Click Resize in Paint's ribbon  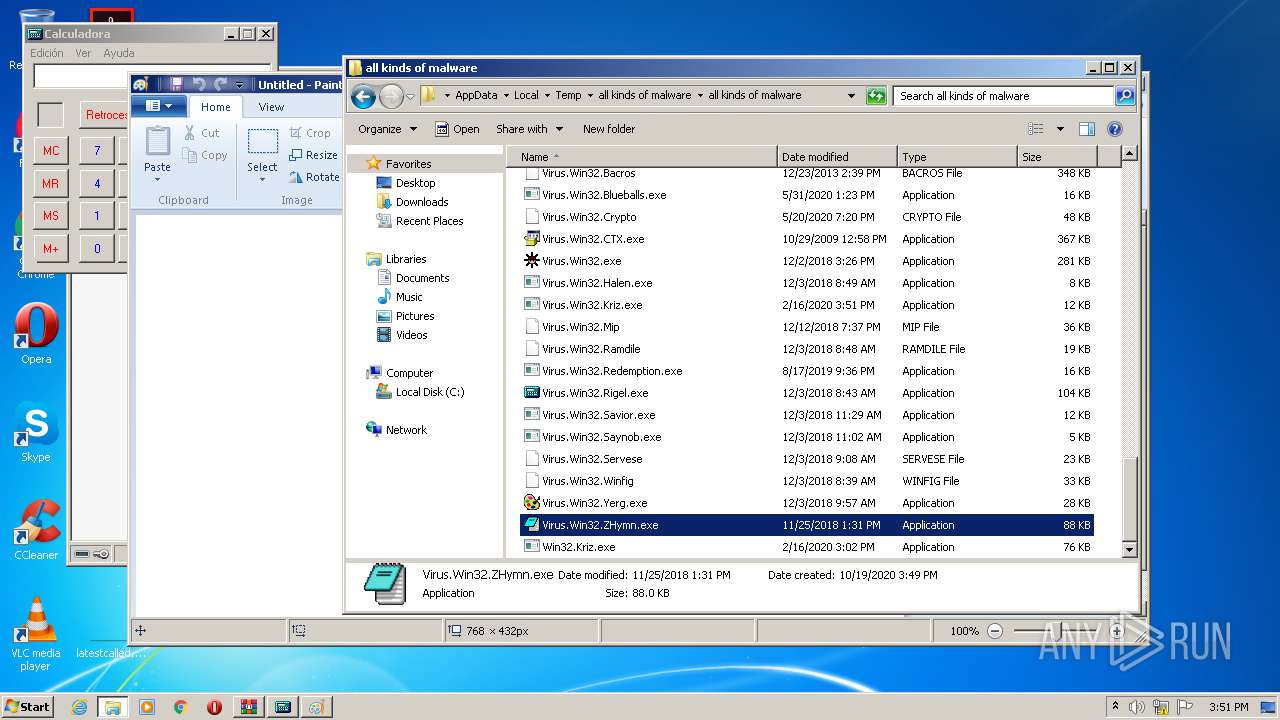coord(313,155)
